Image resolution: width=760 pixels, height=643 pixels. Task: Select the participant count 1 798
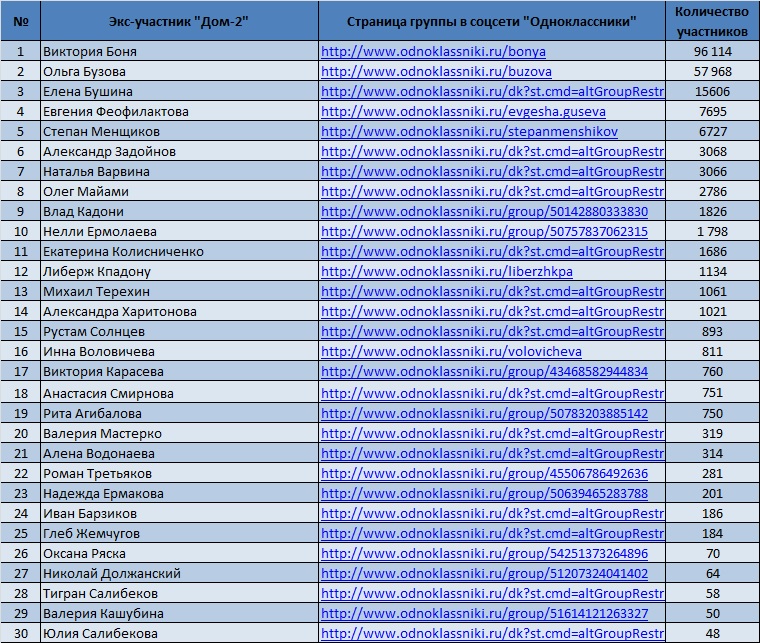pyautogui.click(x=712, y=231)
